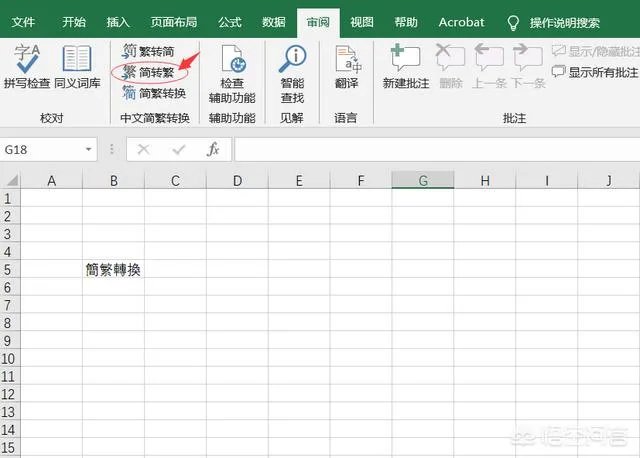Switch to the 帮助 tab
640x458 pixels.
(x=406, y=22)
